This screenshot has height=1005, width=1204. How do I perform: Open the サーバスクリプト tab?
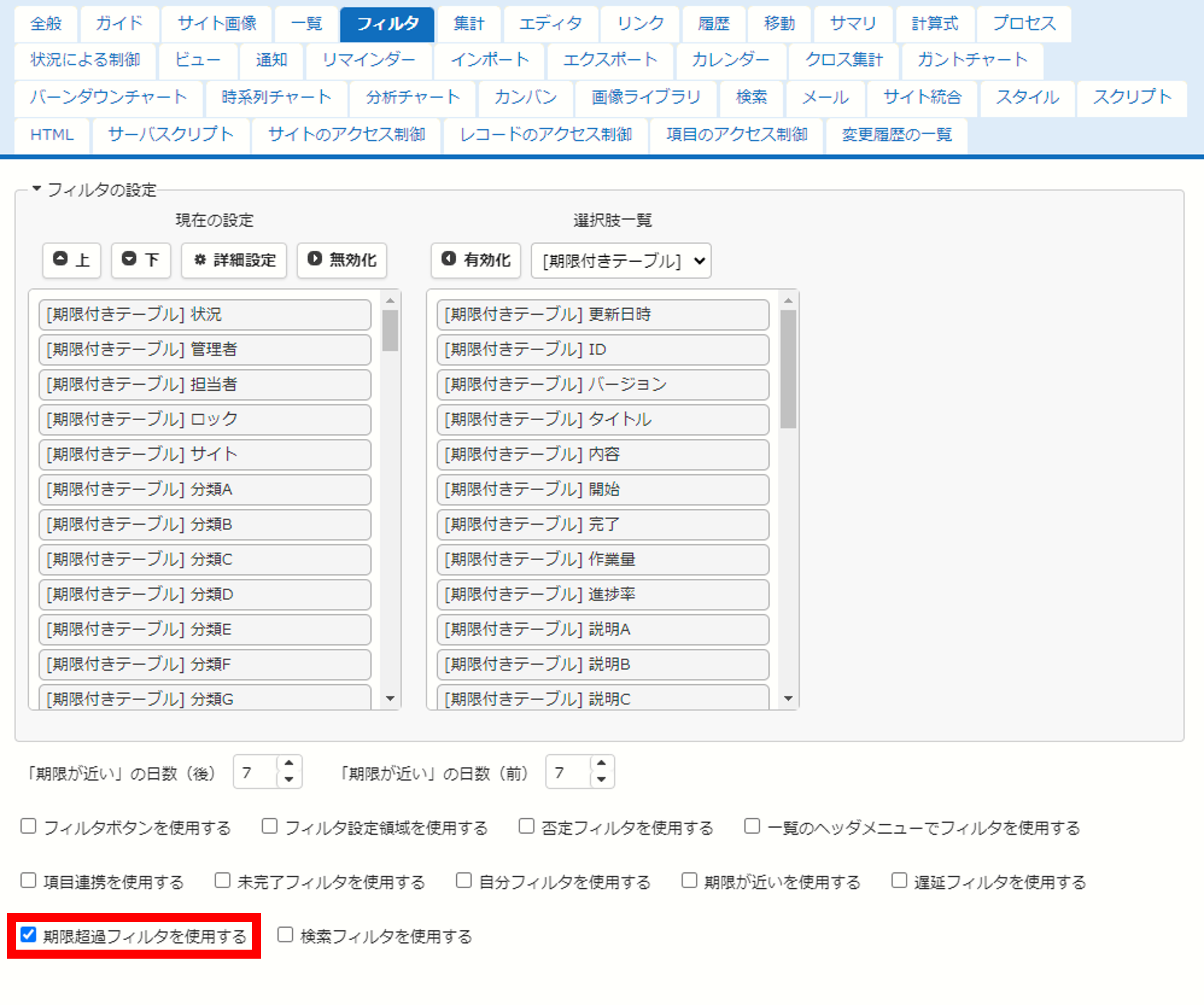pos(171,135)
